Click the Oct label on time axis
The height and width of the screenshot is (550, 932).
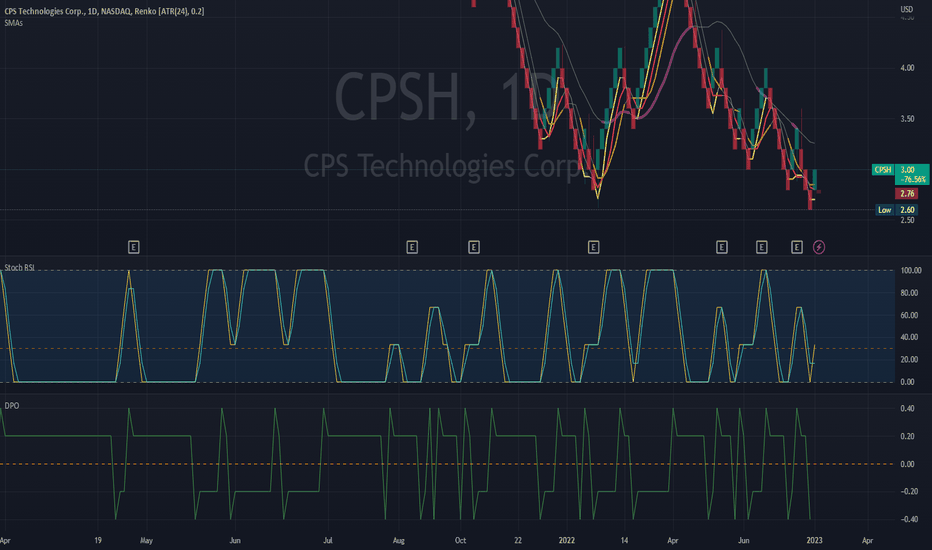(x=460, y=540)
